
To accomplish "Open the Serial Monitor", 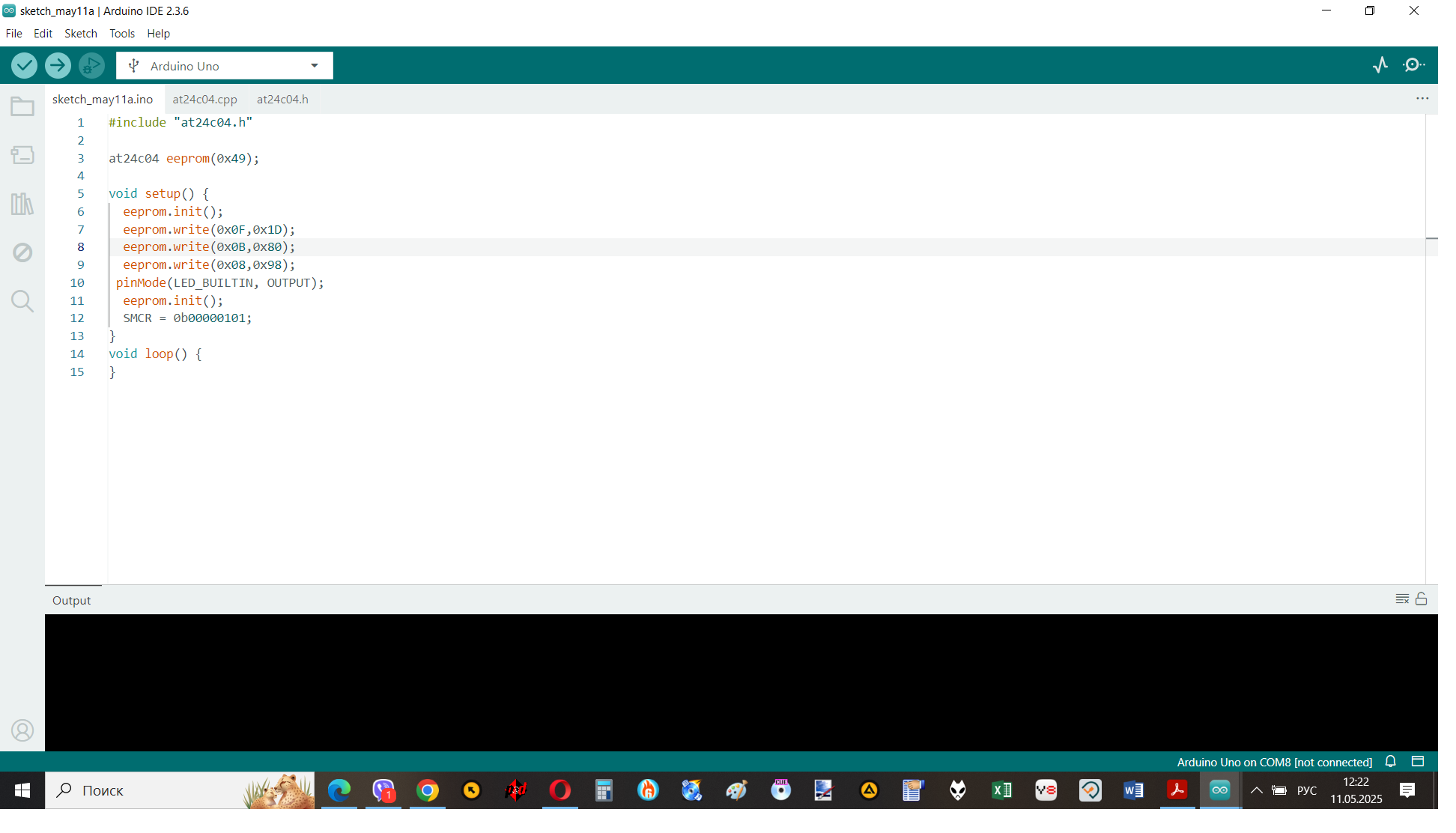I will click(x=1414, y=65).
